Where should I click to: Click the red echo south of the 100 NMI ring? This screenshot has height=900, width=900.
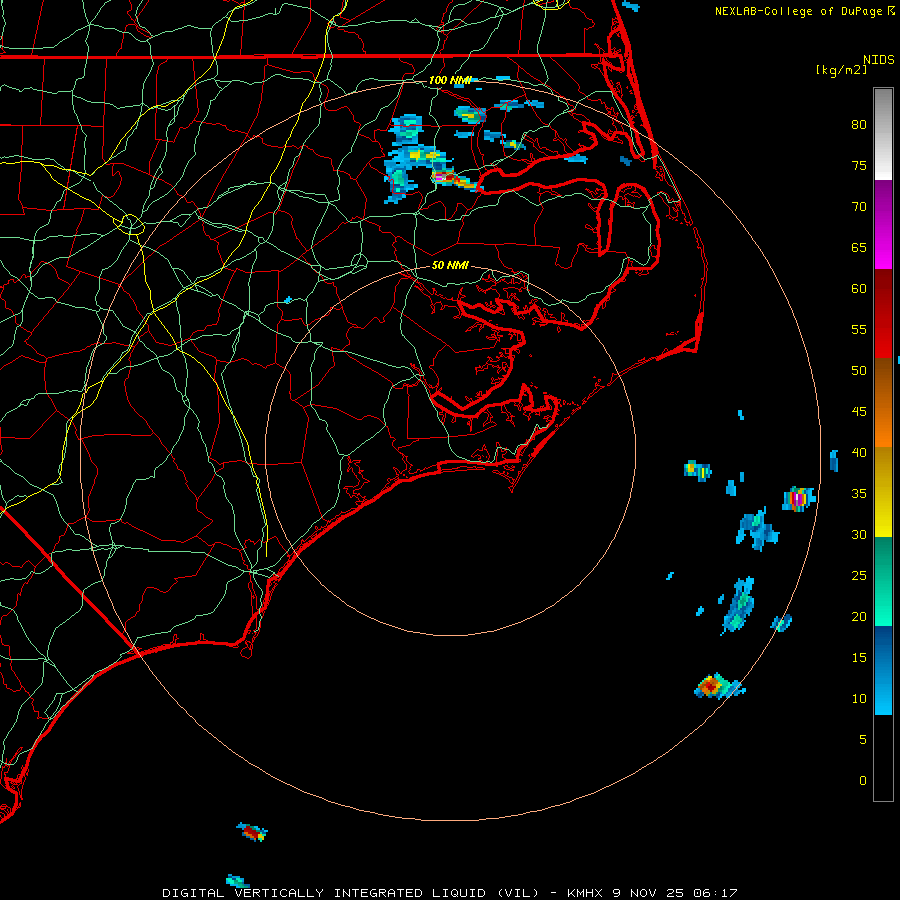[251, 832]
